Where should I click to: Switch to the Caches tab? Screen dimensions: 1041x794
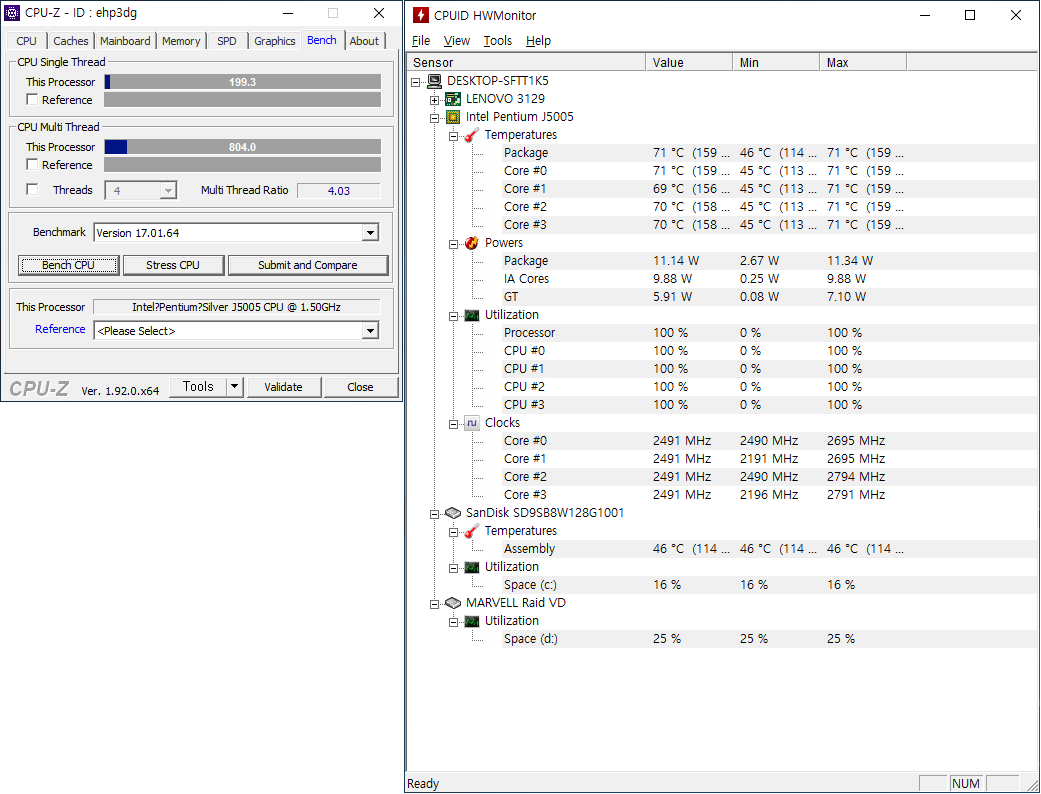tap(70, 40)
